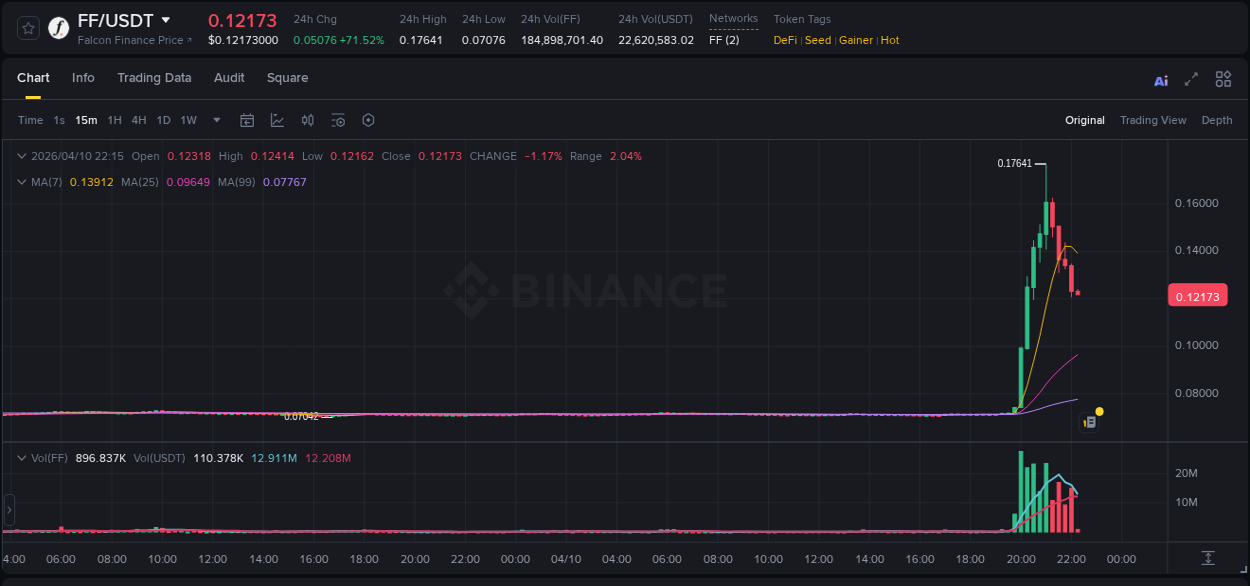Collapse the Vol(FF) volume panel
Screen dimensions: 1250x586
point(22,457)
